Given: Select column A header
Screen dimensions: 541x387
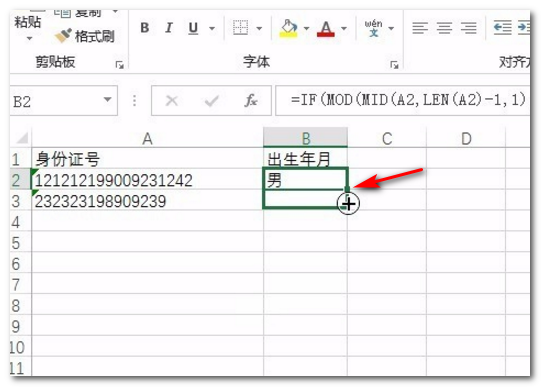Looking at the screenshot, I should click(147, 138).
